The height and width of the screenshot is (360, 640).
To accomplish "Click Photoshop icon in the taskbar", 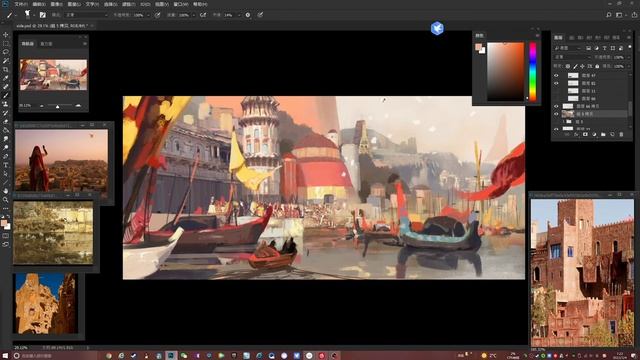I will (x=171, y=356).
